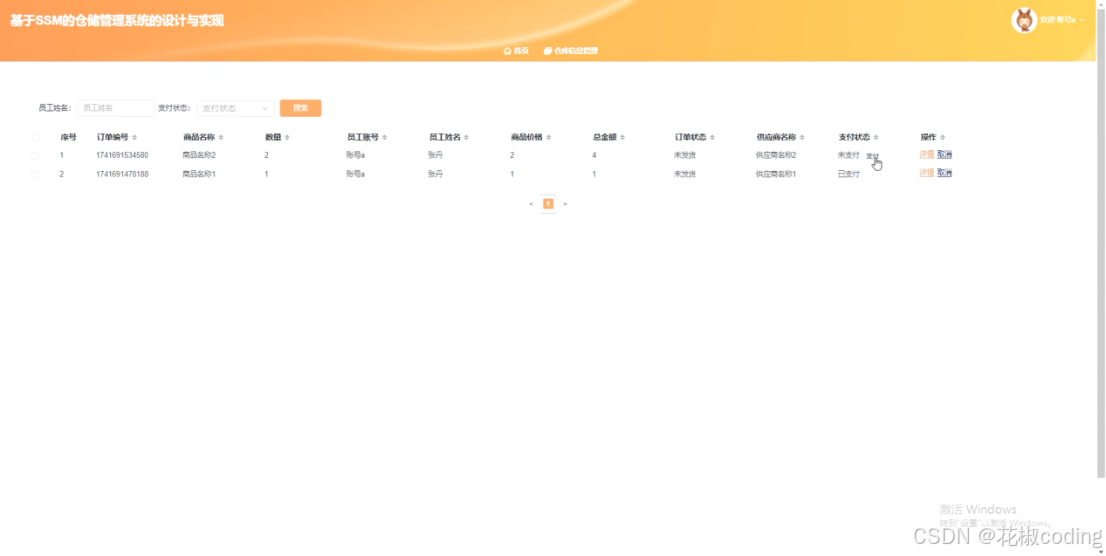This screenshot has width=1106, height=556.
Task: Sort by the 订单编号 column sort icon
Action: [135, 138]
